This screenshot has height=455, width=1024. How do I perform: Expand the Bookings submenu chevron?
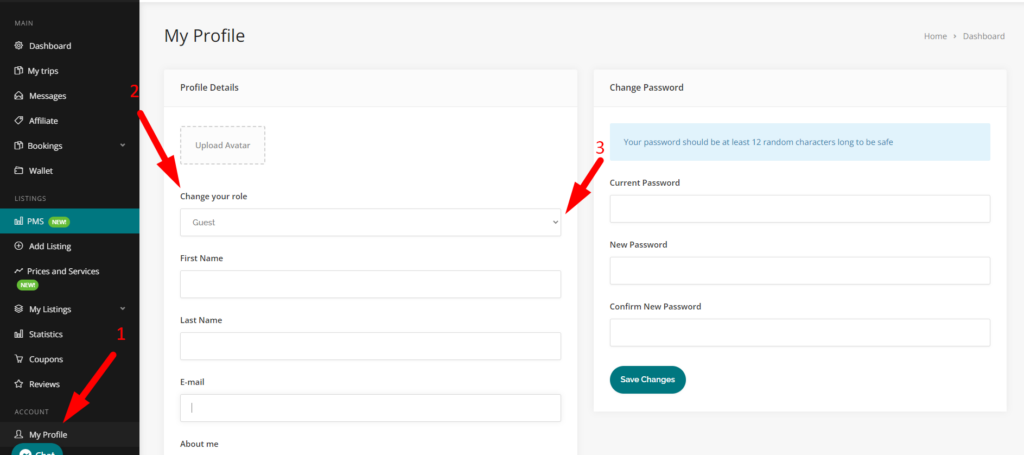tap(123, 145)
